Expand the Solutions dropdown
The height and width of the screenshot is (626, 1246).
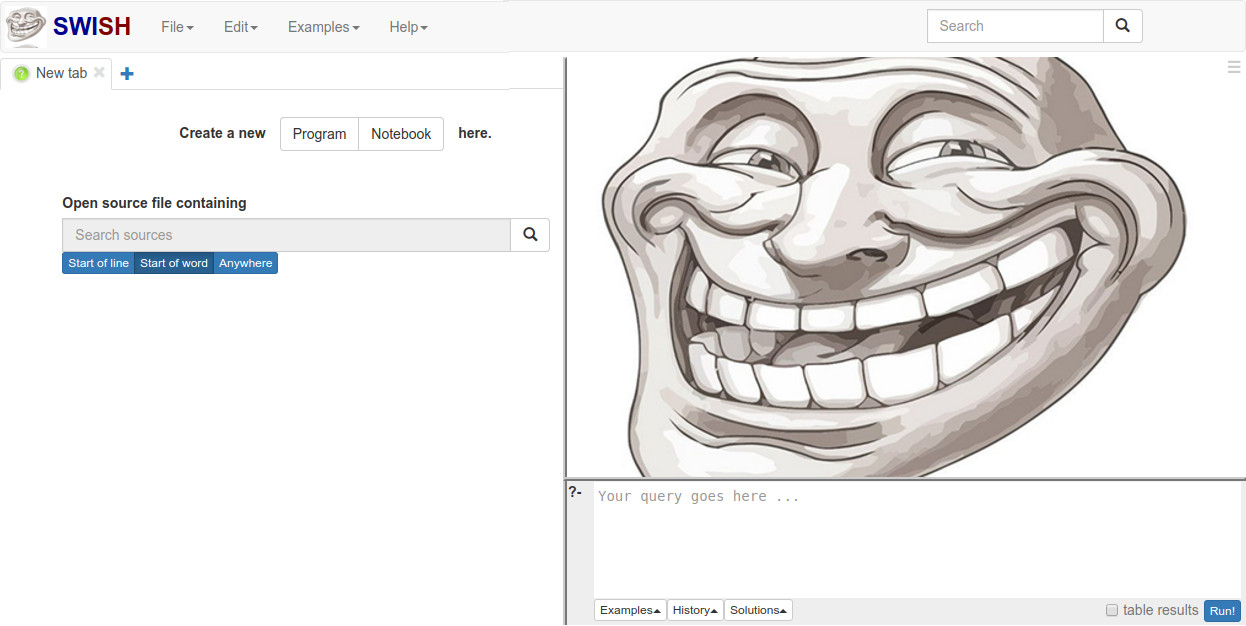point(758,610)
